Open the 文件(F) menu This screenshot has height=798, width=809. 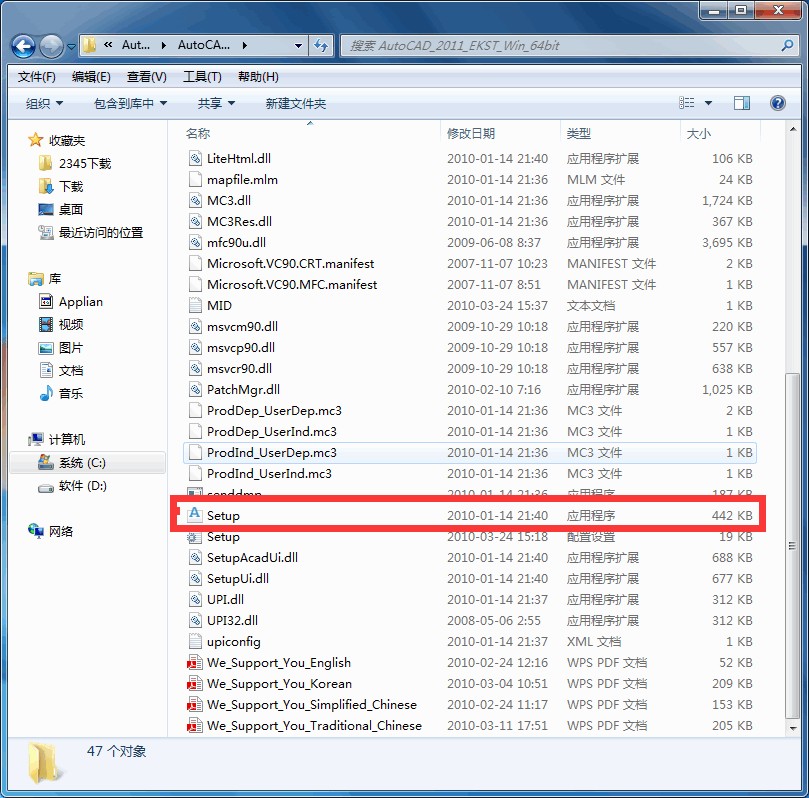(37, 77)
